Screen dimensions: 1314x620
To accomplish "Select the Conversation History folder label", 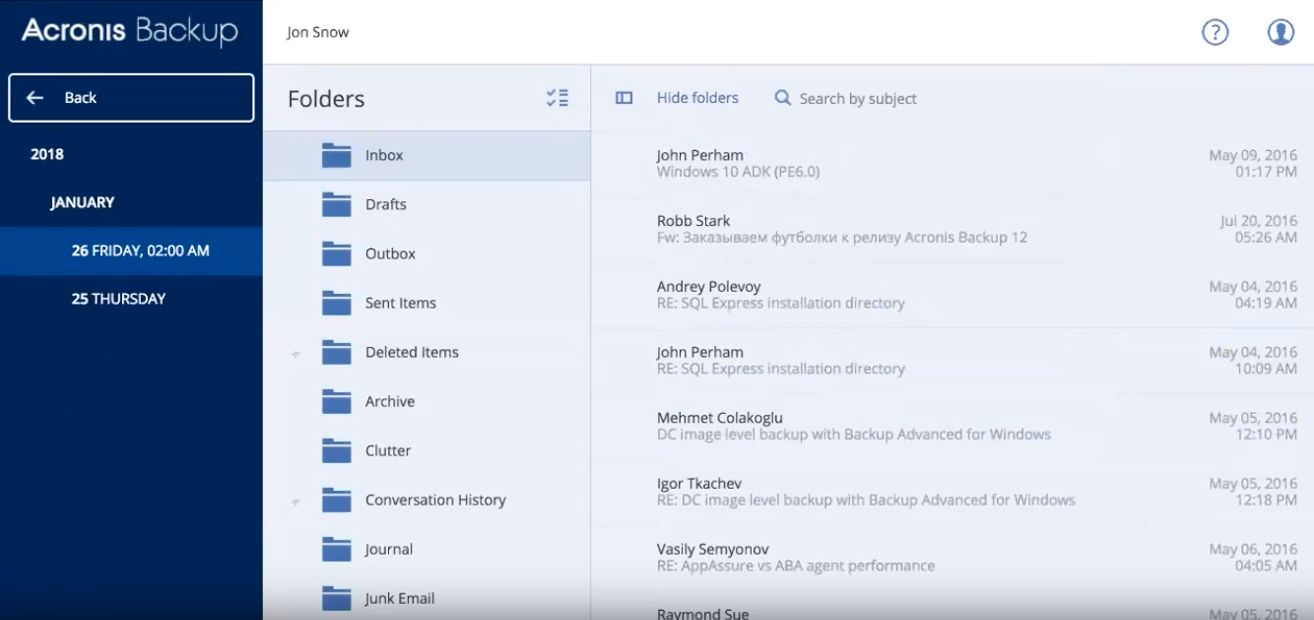I will (x=435, y=500).
